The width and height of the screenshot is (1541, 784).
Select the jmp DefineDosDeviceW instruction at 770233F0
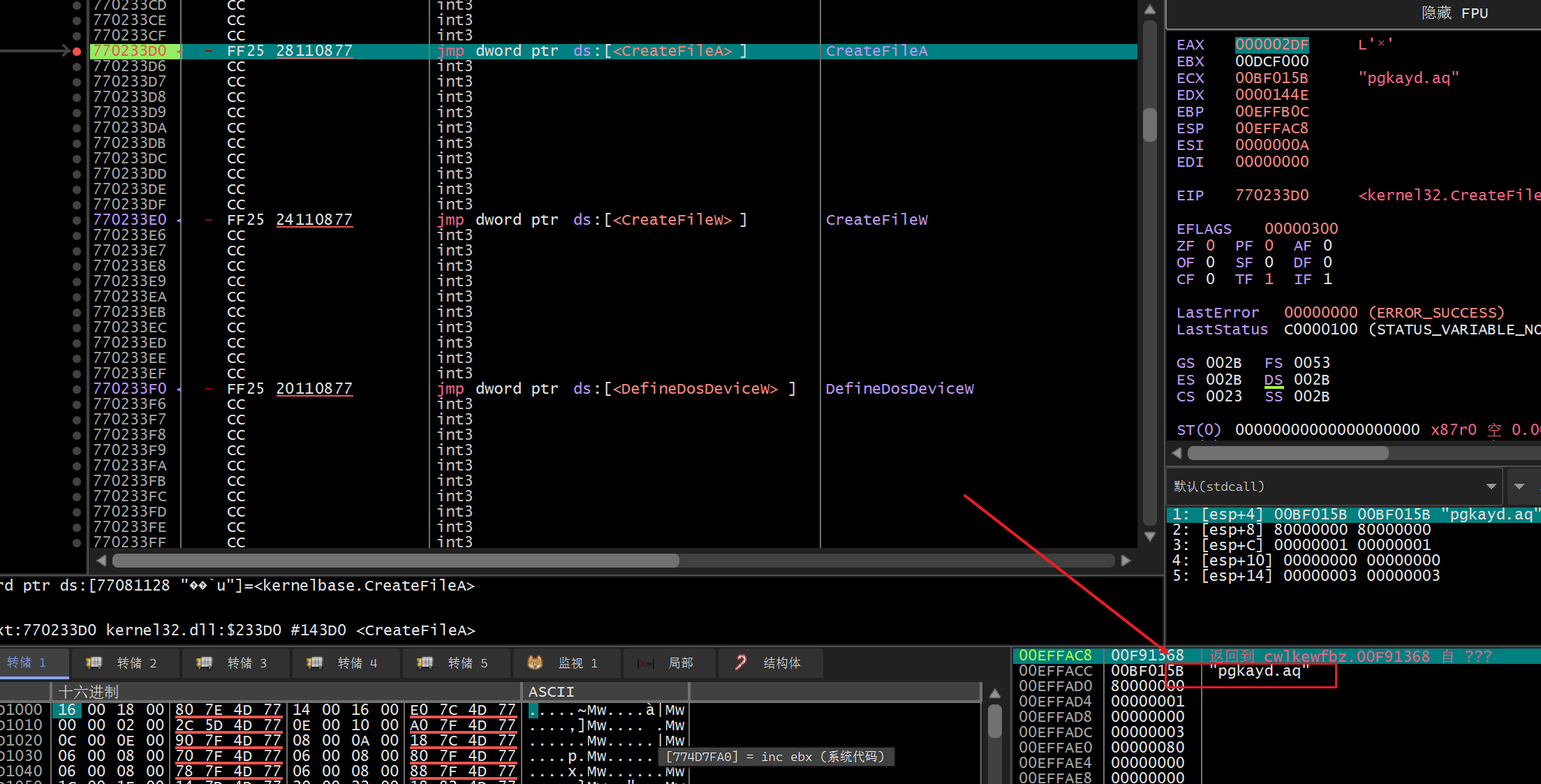click(x=616, y=389)
